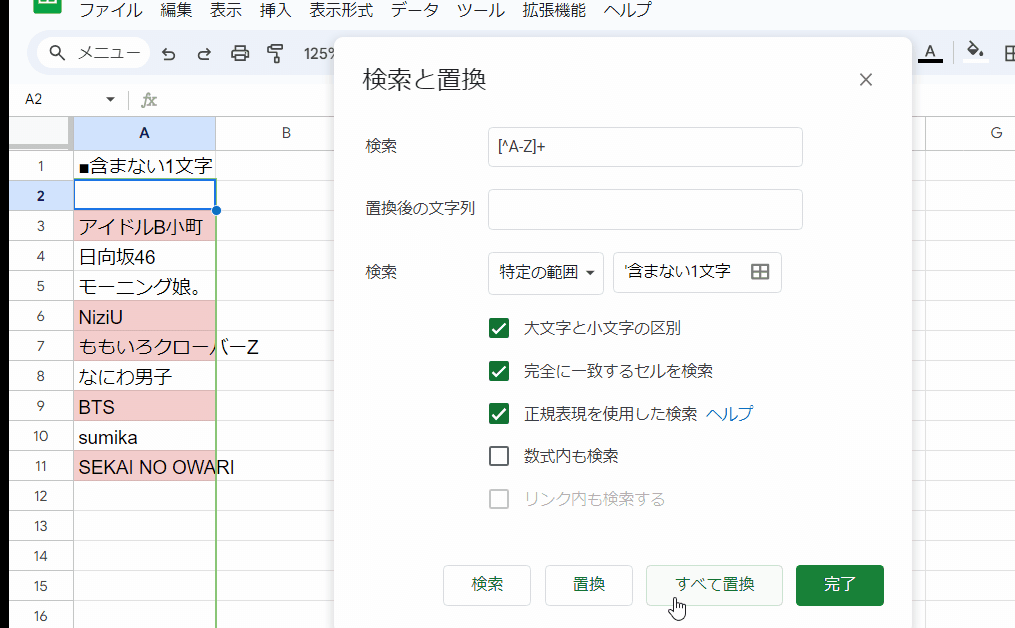Screen dimensions: 1015x628
Task: Click cell containing sumika
Action: pos(144,436)
